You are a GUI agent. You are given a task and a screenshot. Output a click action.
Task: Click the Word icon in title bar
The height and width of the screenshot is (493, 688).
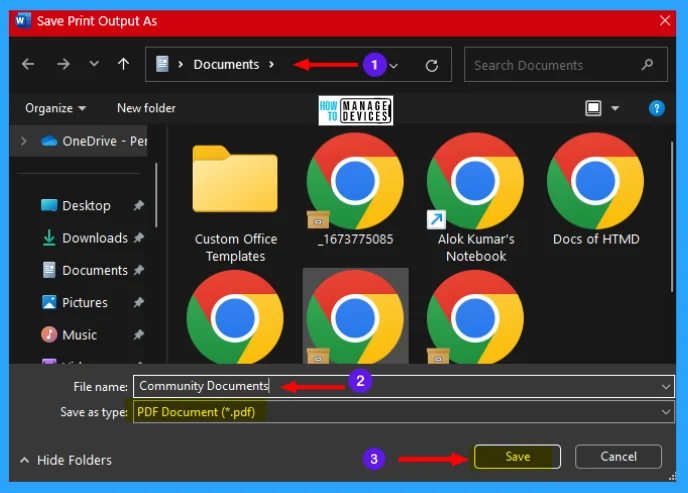click(22, 21)
